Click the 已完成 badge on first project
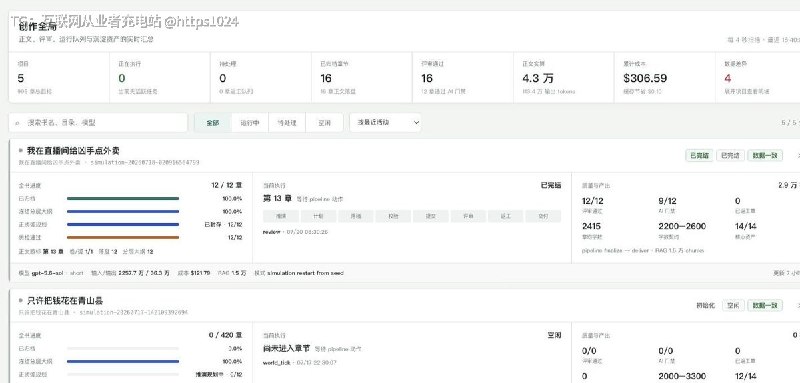 tap(730, 156)
